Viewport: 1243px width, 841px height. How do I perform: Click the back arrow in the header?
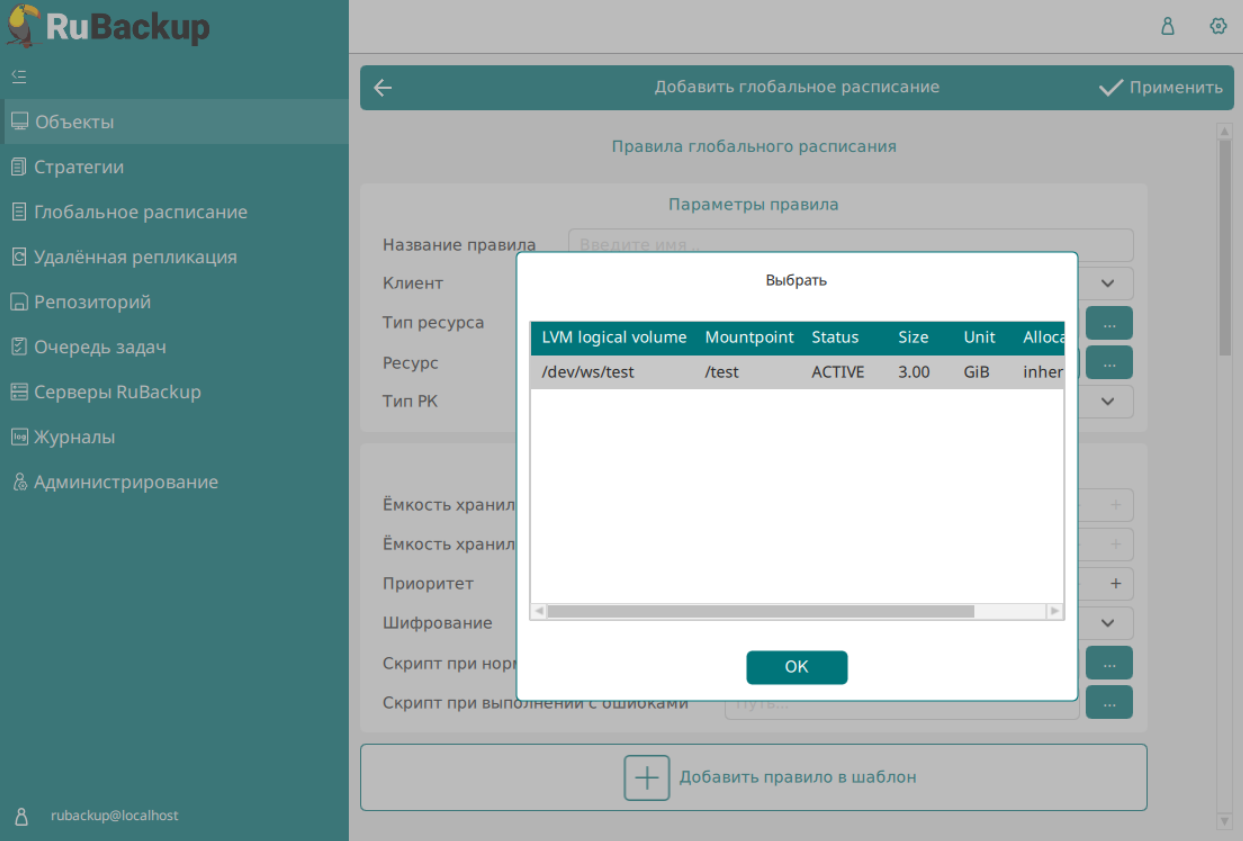pyautogui.click(x=383, y=88)
